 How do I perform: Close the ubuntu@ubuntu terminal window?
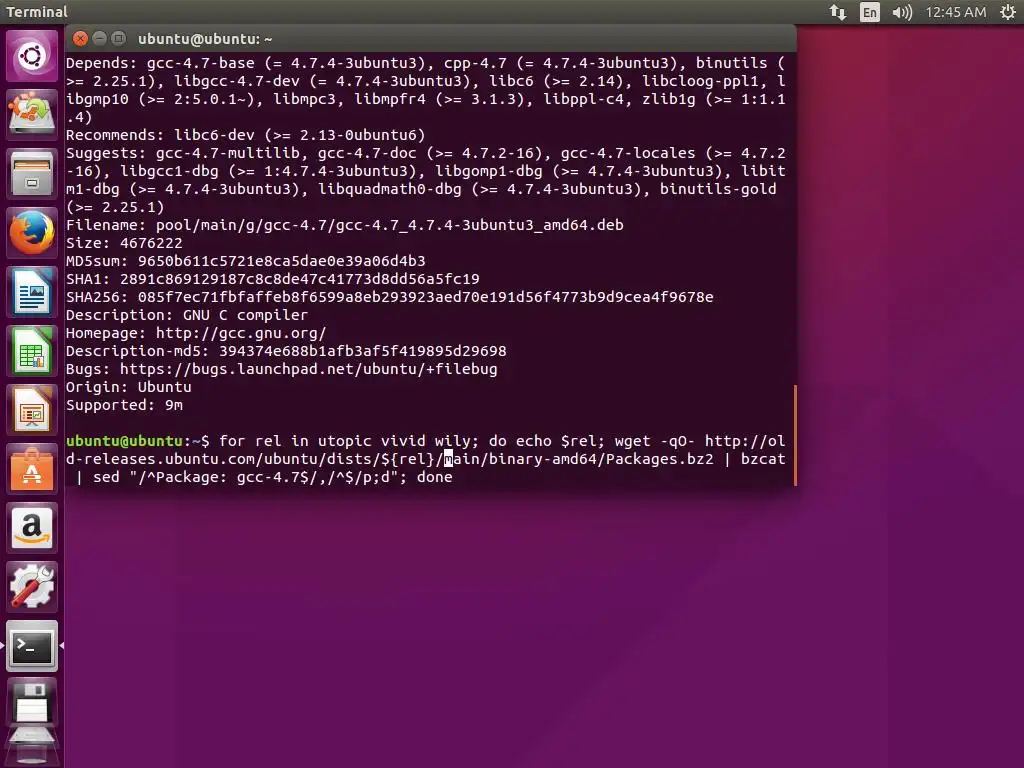click(x=80, y=39)
